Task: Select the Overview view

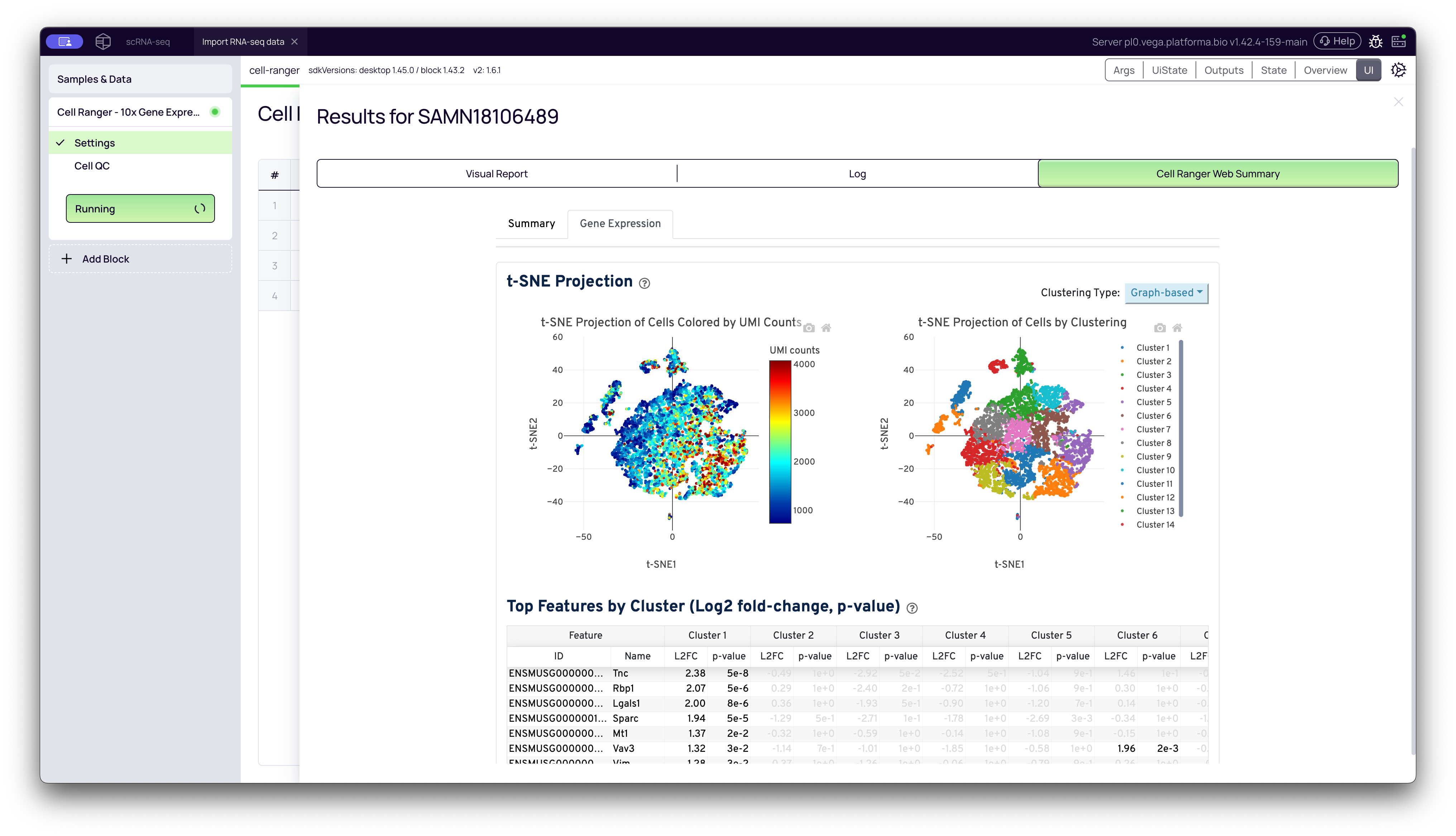Action: click(x=1325, y=69)
